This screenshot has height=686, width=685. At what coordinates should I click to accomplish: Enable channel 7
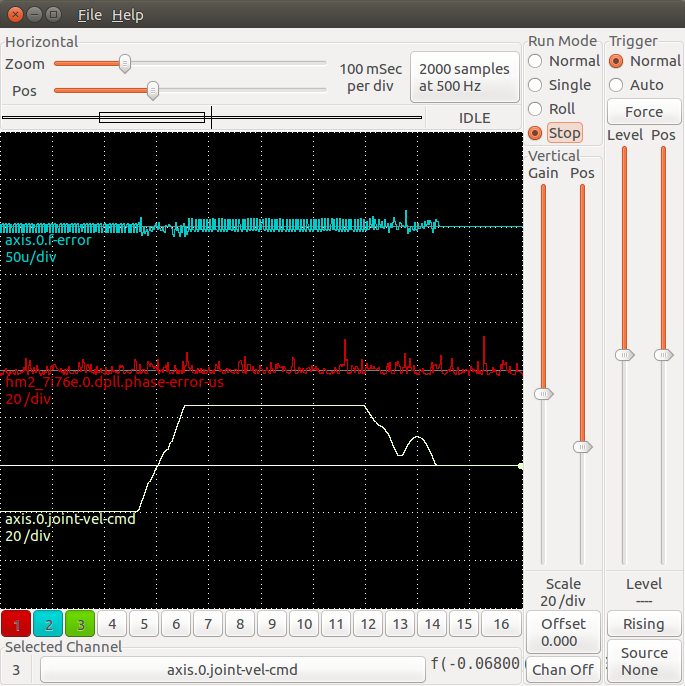coord(208,623)
